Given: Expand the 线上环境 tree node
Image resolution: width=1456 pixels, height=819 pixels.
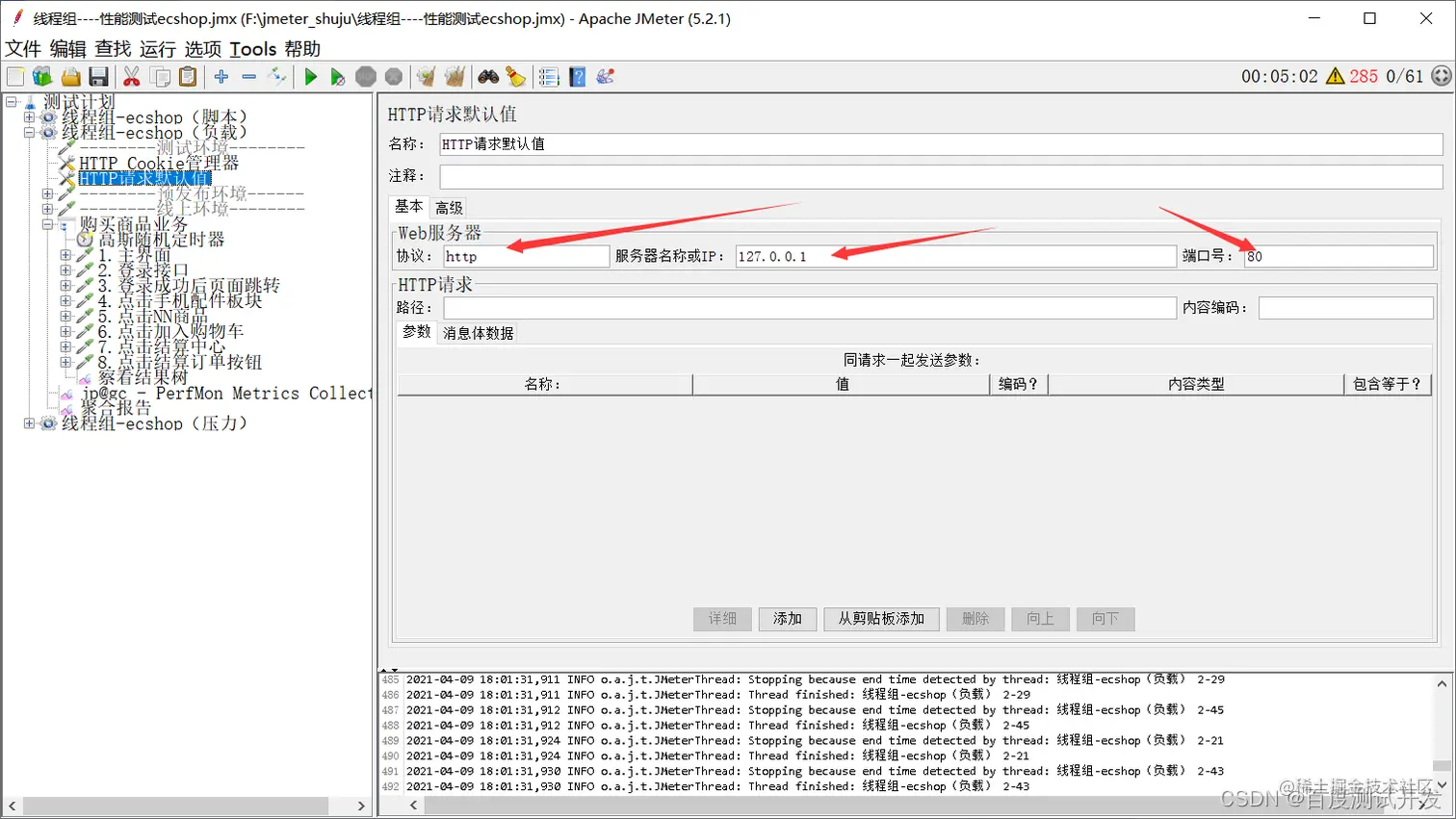Looking at the screenshot, I should pyautogui.click(x=47, y=209).
